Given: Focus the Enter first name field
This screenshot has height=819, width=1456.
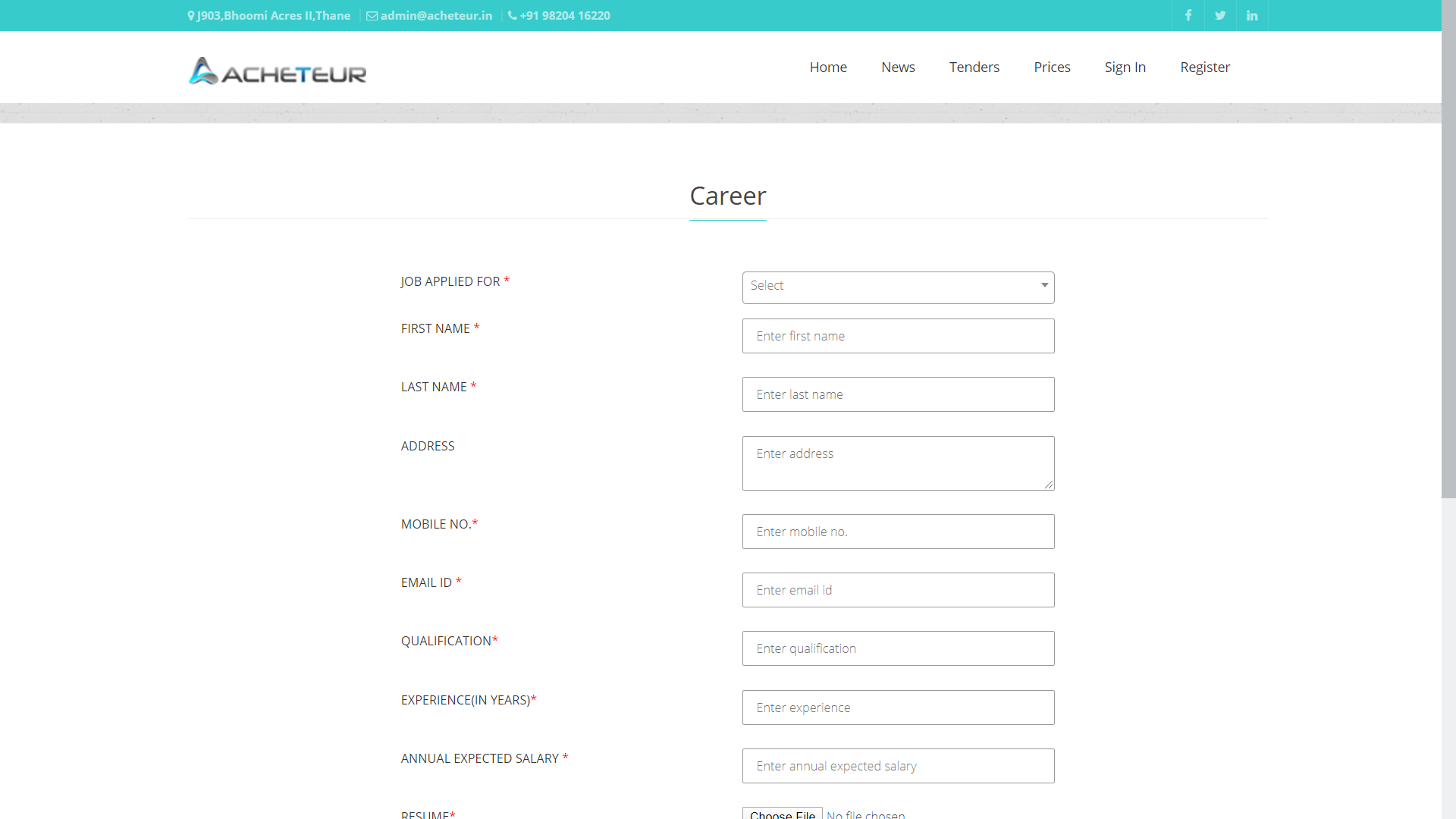Looking at the screenshot, I should point(898,336).
